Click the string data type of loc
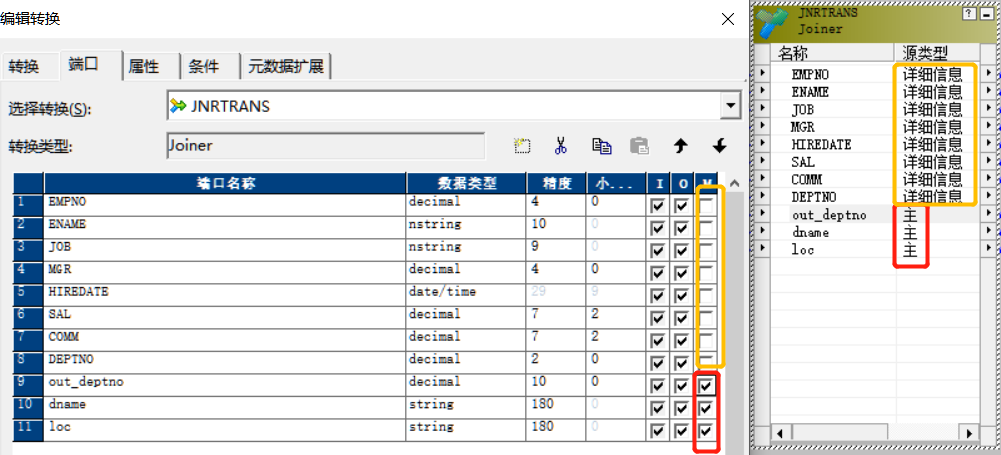This screenshot has height=455, width=1001. point(466,430)
